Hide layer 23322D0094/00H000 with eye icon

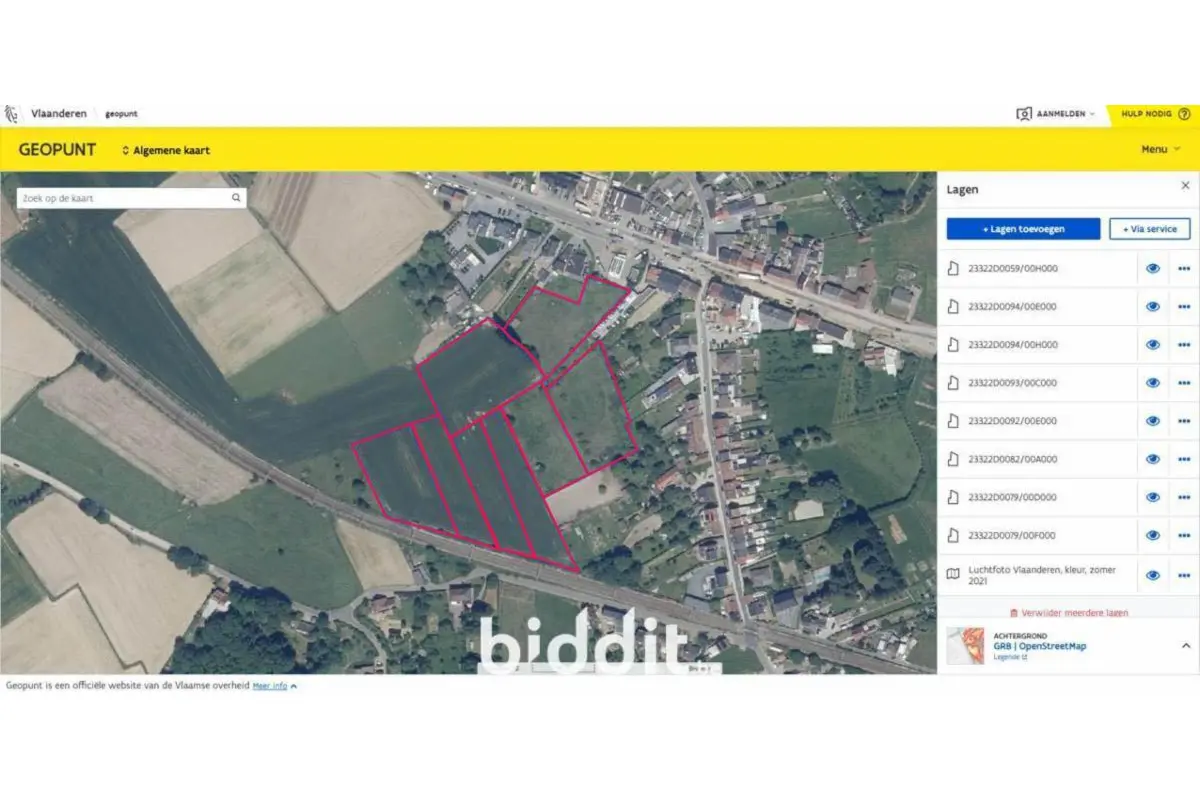1153,345
